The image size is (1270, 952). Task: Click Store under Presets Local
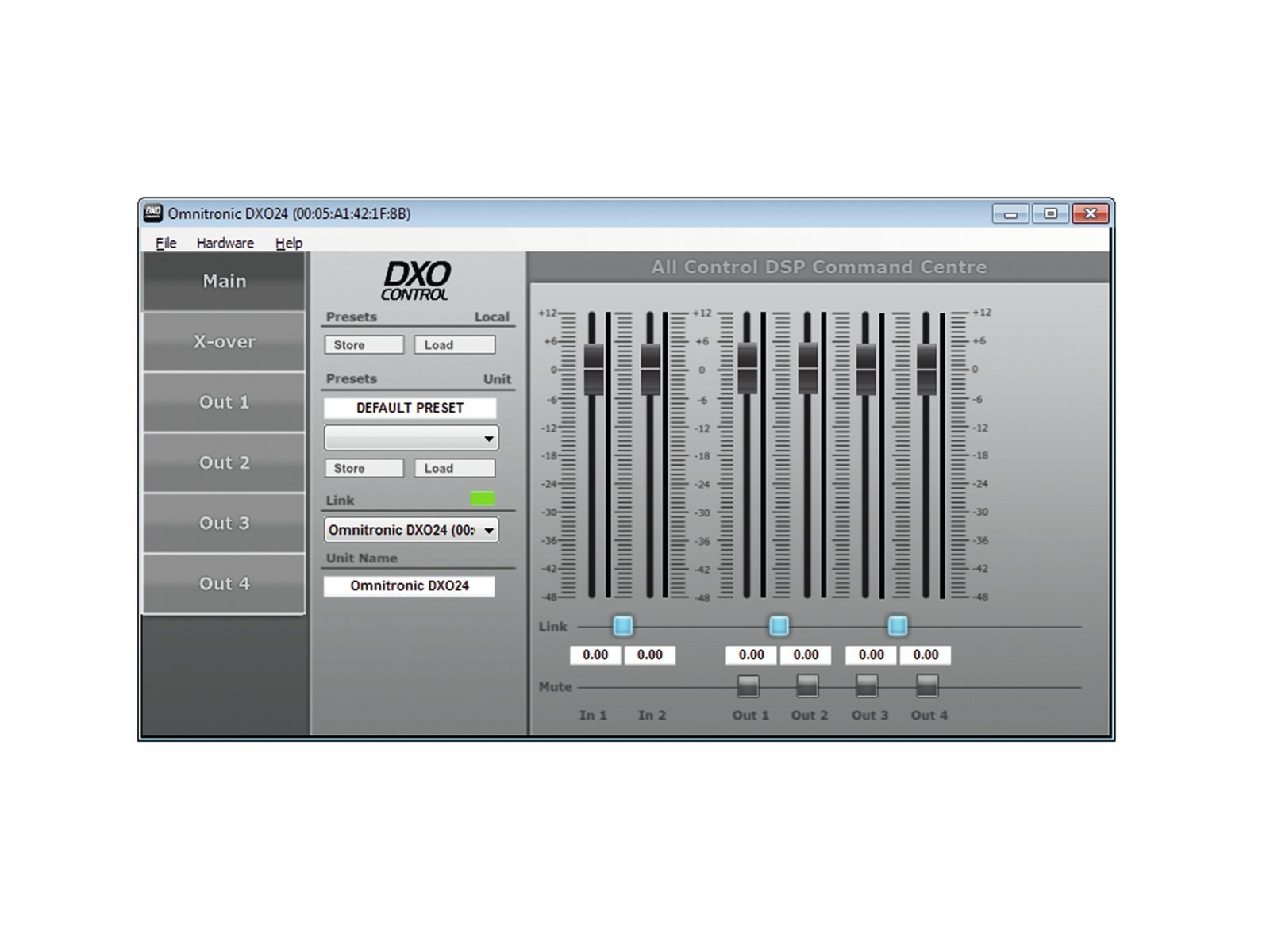point(364,345)
